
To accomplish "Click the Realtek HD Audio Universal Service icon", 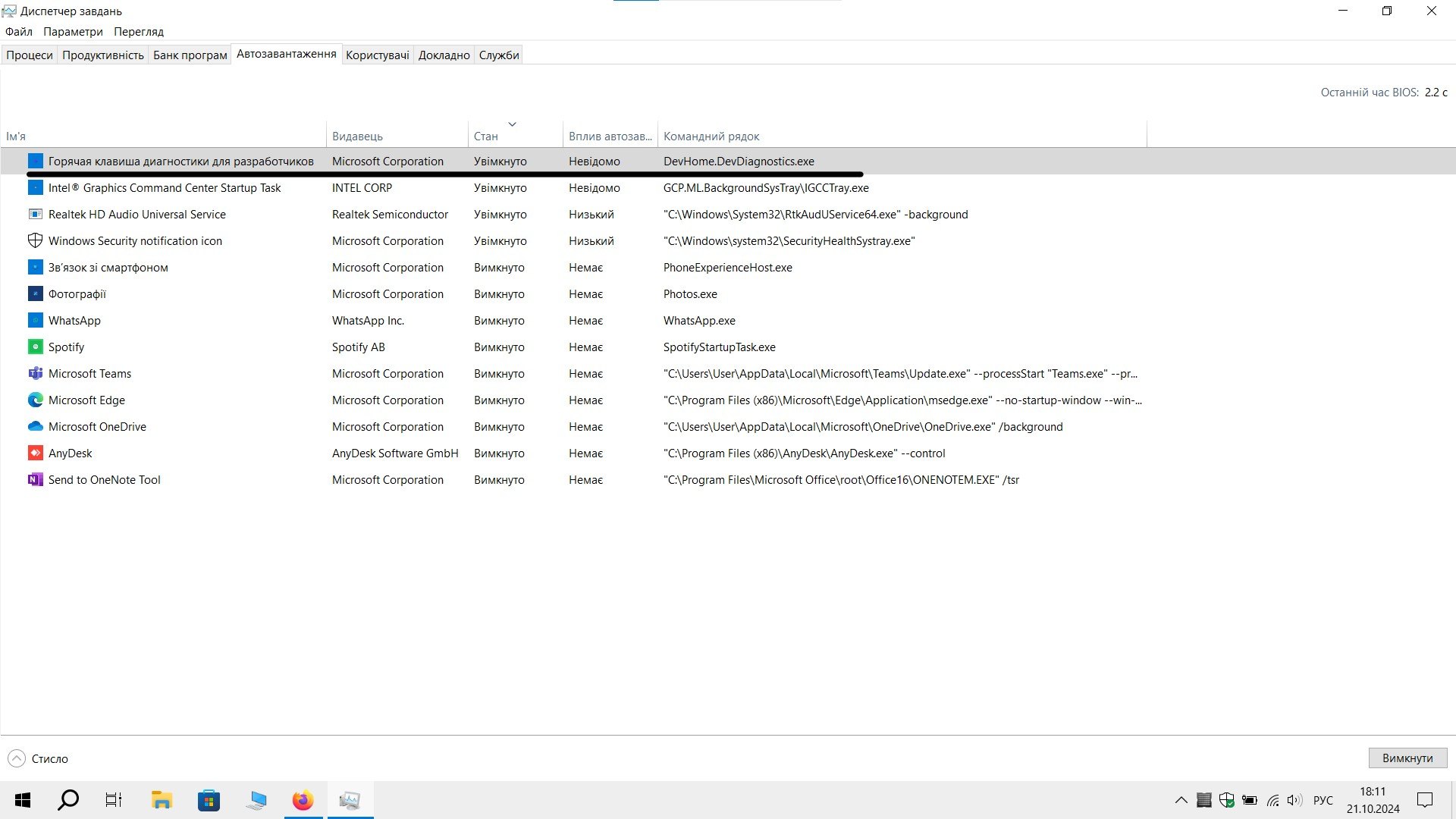I will click(x=35, y=214).
